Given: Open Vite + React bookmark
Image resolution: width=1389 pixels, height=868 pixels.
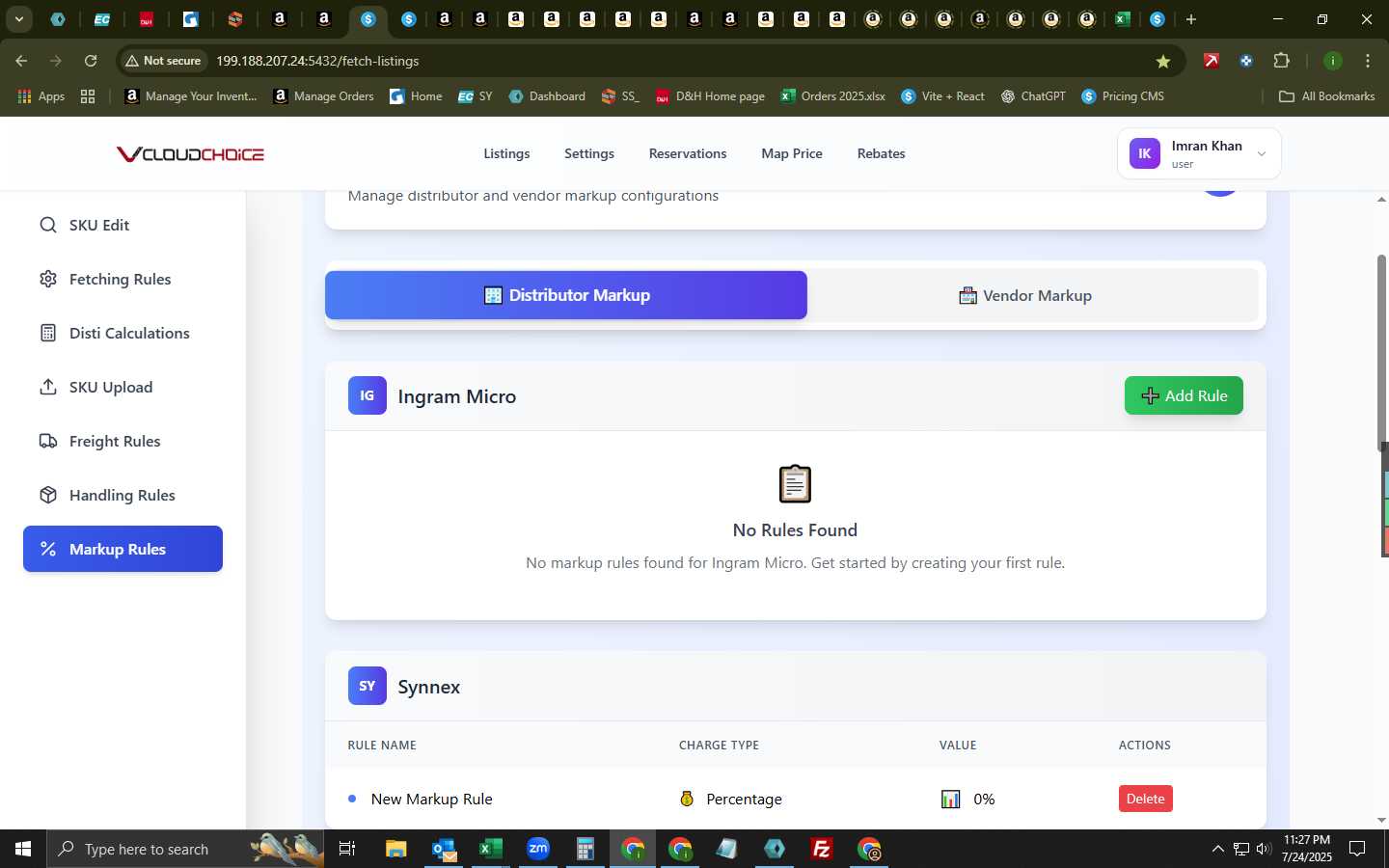Looking at the screenshot, I should 942,96.
